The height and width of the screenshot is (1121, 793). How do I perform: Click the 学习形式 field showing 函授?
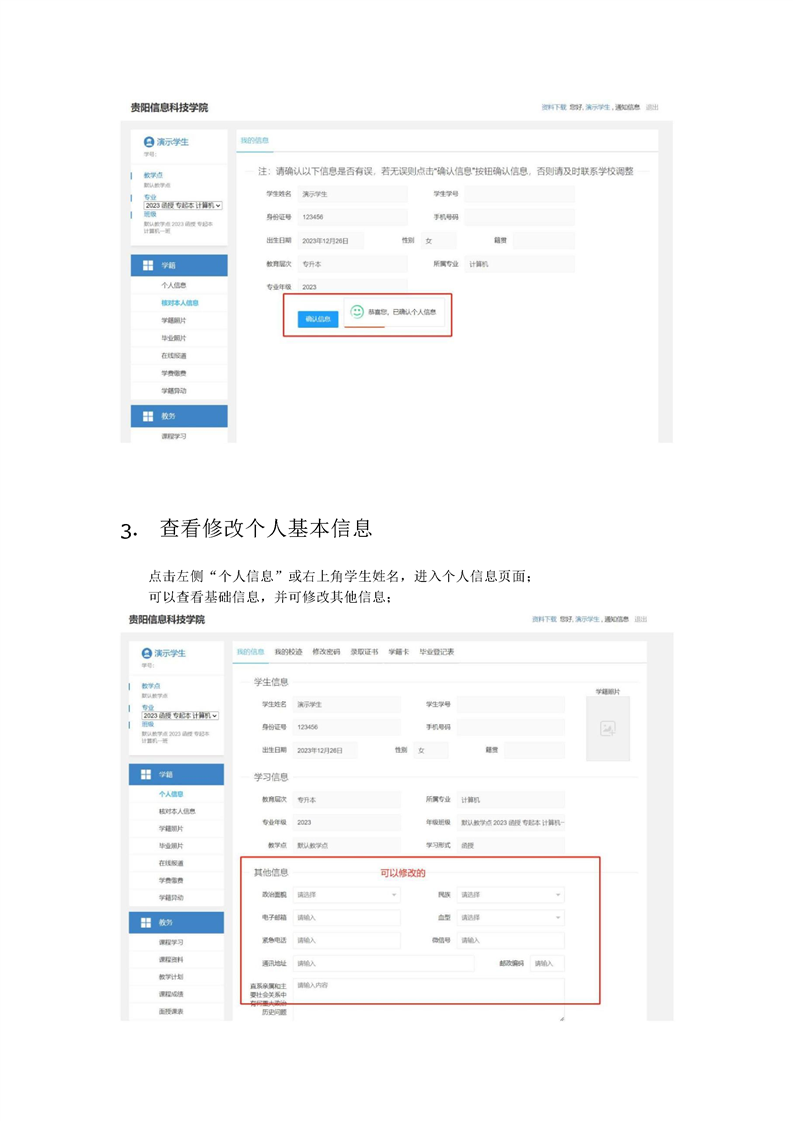(511, 845)
